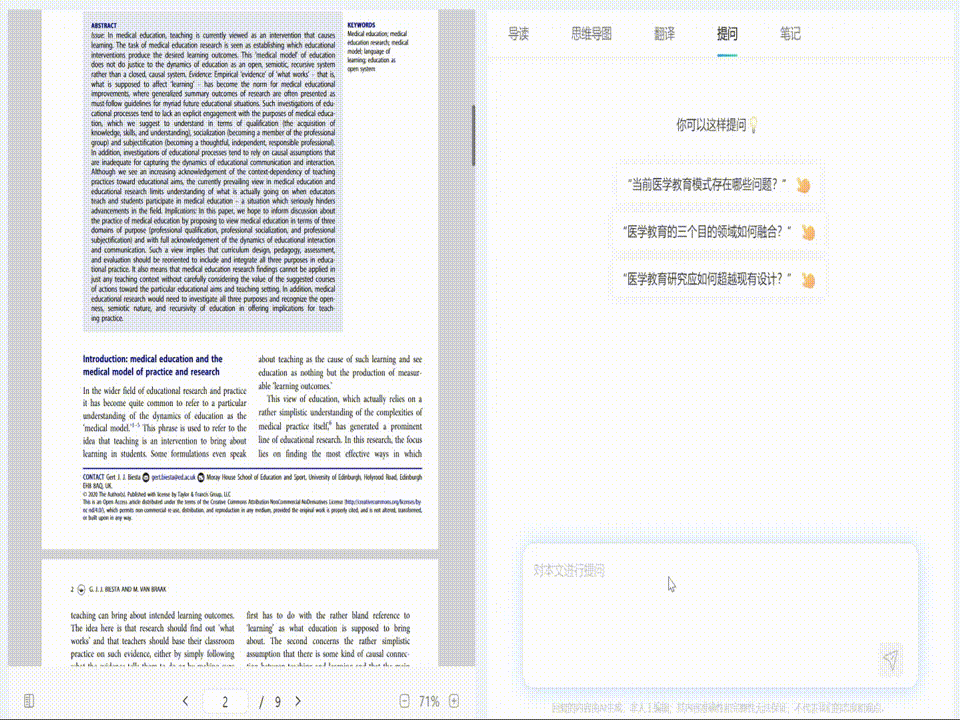The width and height of the screenshot is (960, 720).
Task: Switch to the 思维导图 tab
Action: [591, 34]
